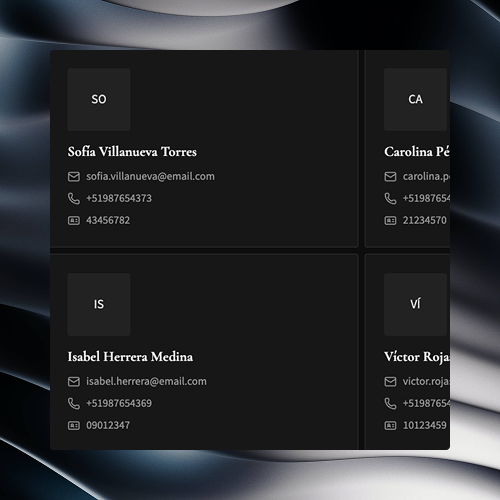Viewport: 500px width, 500px height.
Task: Click mail icon beside isabel.herrera@email.com
Action: click(x=74, y=382)
